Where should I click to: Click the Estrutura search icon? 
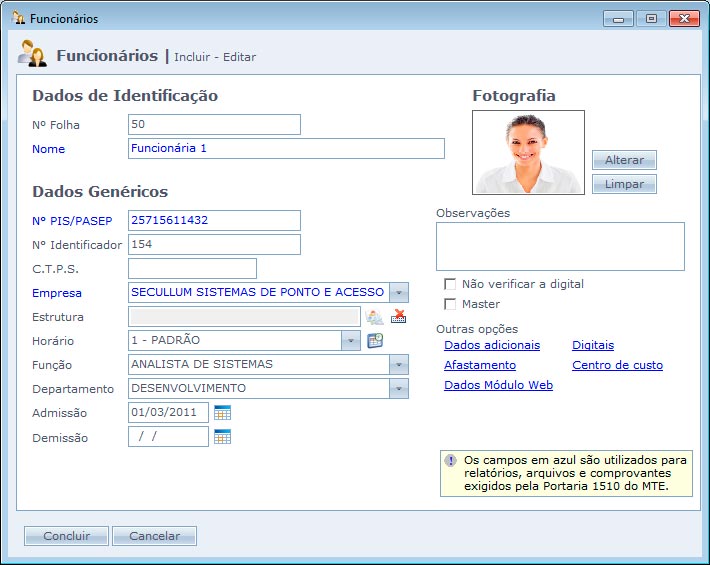pos(375,317)
